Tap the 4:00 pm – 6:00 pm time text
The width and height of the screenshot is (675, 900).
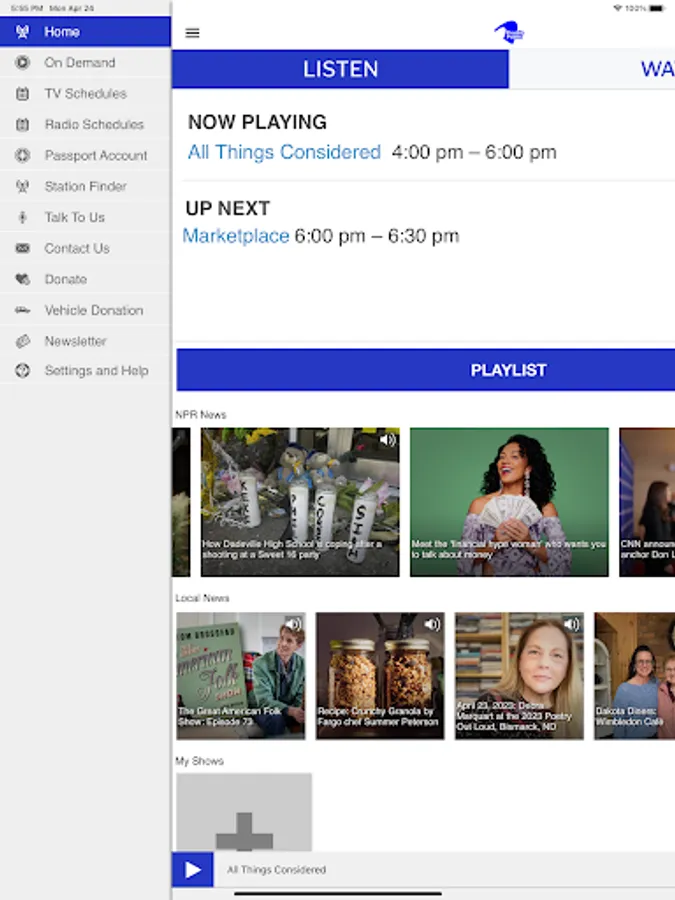pos(474,152)
